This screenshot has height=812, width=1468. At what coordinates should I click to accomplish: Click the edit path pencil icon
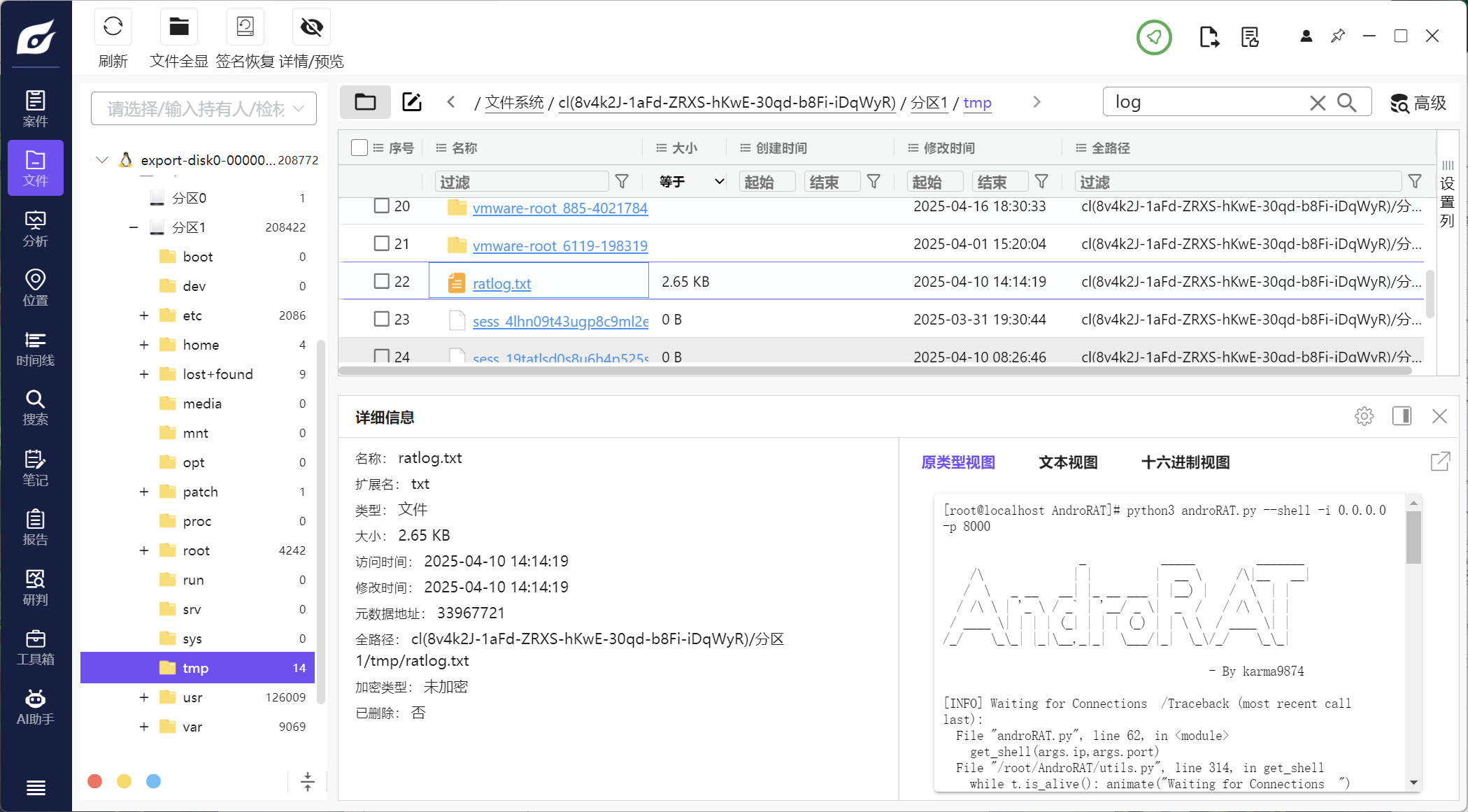click(411, 102)
